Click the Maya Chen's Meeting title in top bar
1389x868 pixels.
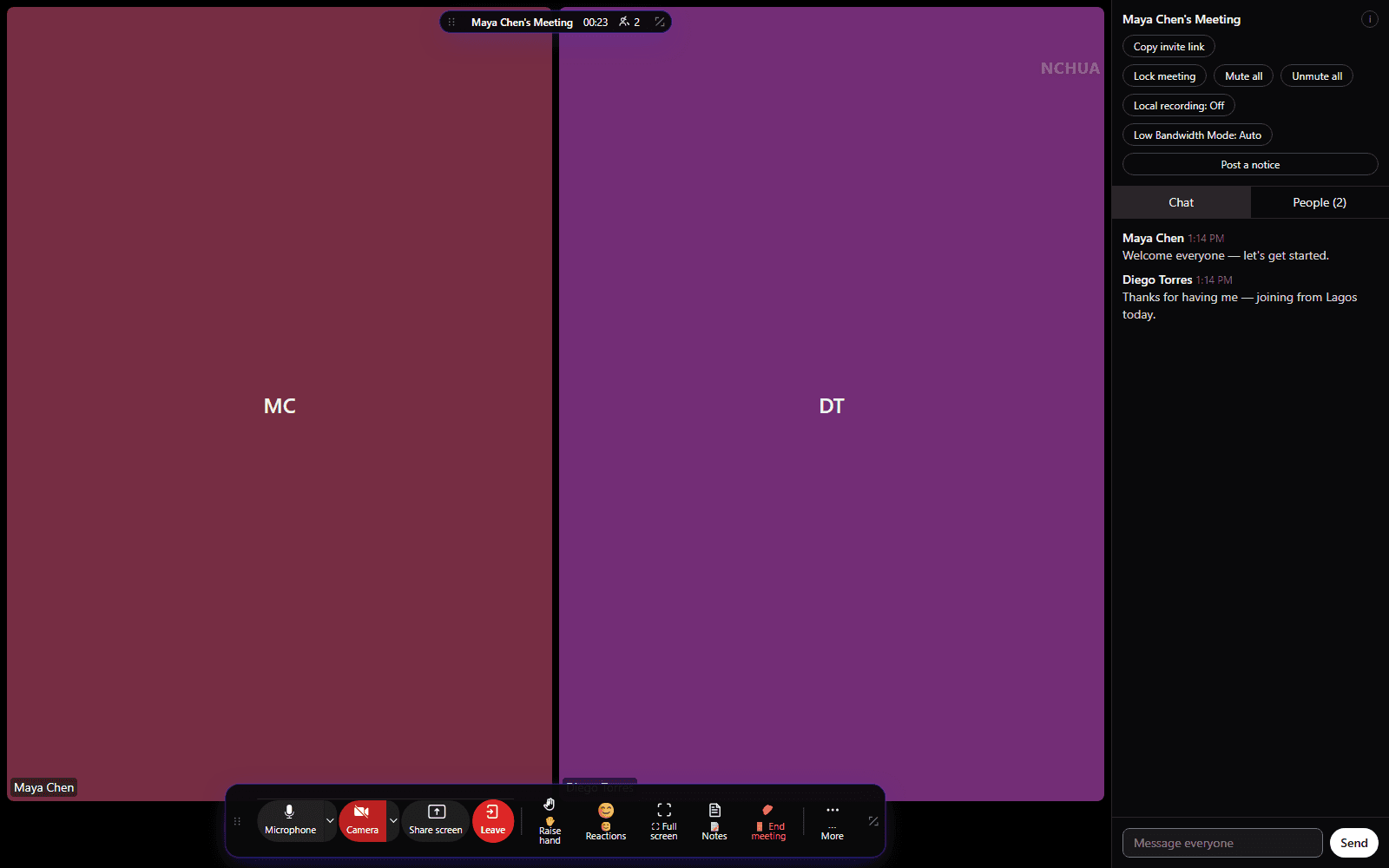(522, 23)
